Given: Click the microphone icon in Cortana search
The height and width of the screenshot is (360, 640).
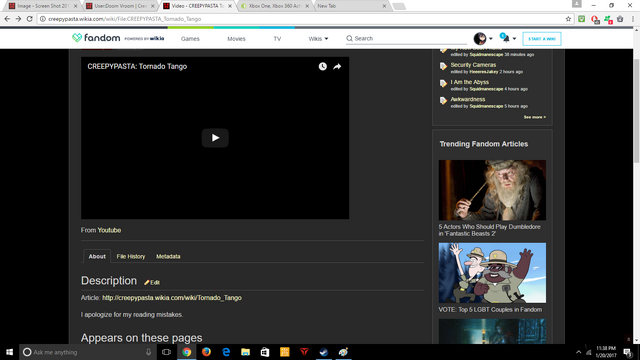Looking at the screenshot, I should tap(149, 352).
